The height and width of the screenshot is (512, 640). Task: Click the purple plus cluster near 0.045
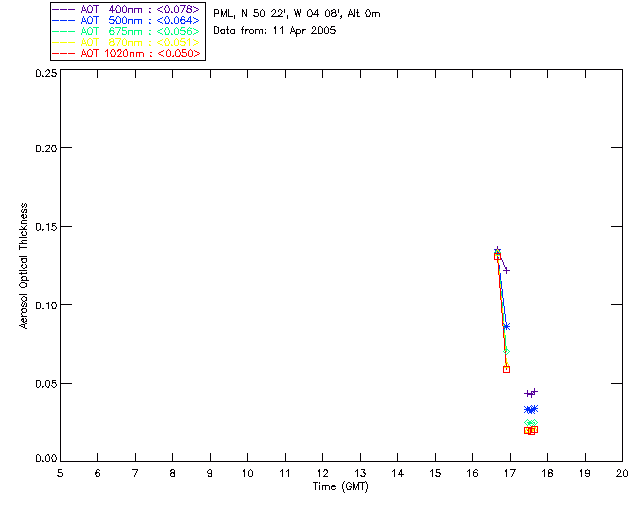pos(531,393)
